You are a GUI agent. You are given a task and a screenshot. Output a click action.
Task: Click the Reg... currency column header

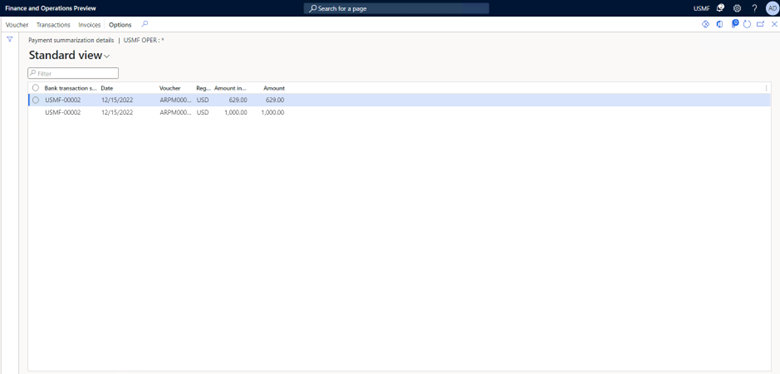click(x=203, y=88)
